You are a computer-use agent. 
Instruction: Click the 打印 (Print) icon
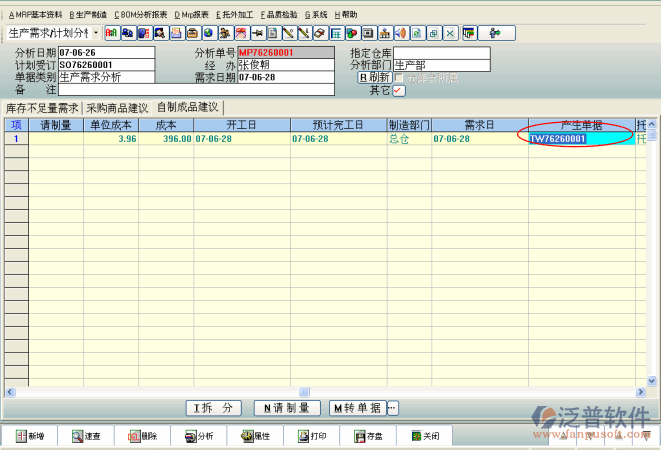click(x=310, y=436)
